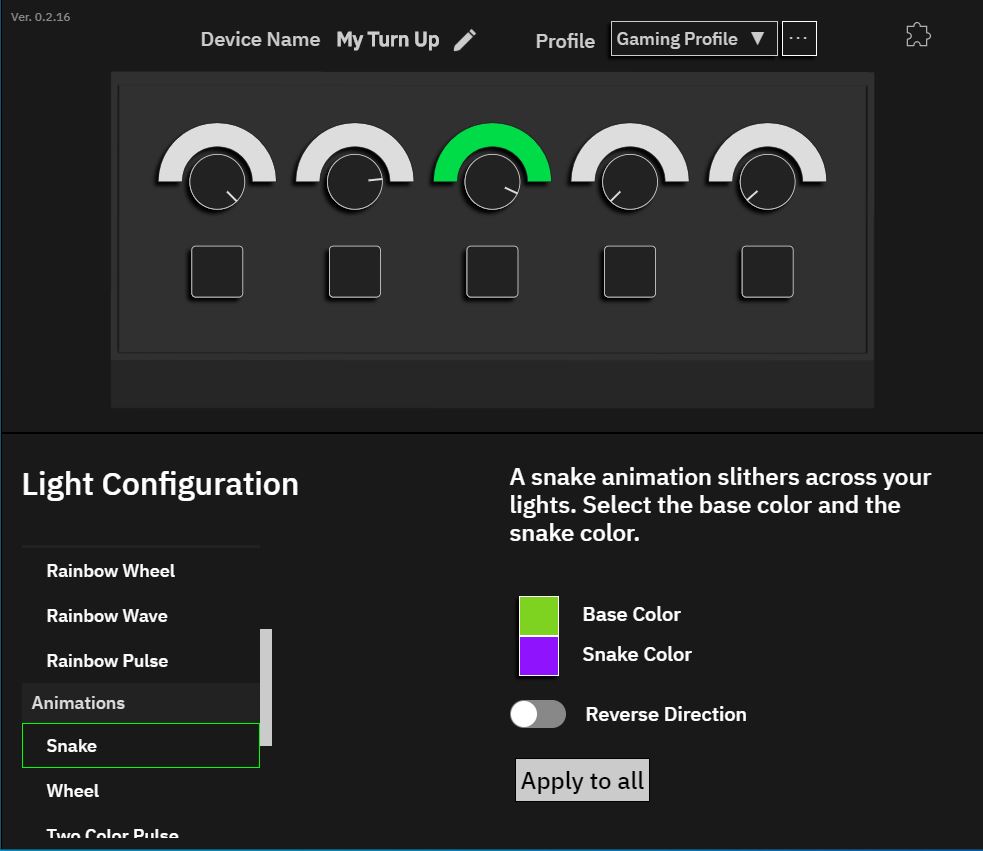Choose the Wheel animation option

tap(73, 791)
